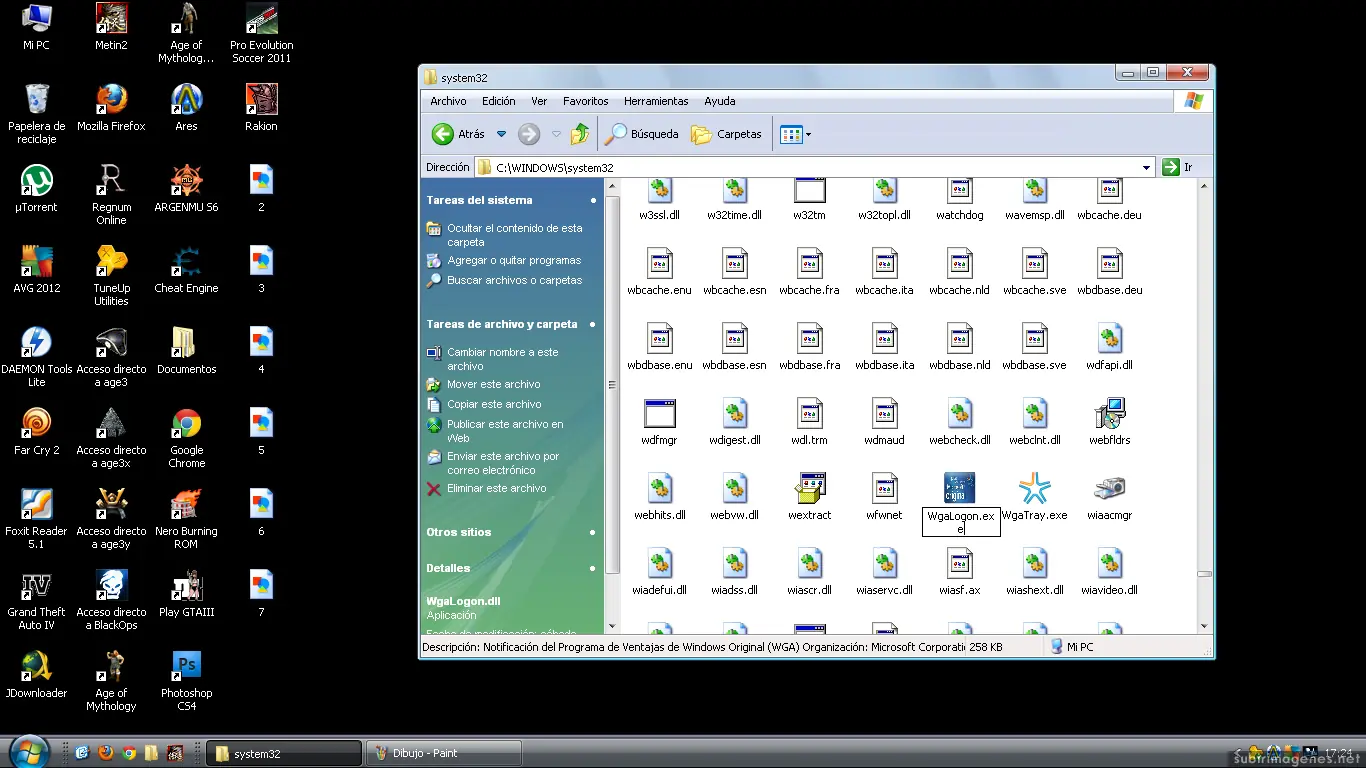
Task: Select the JDownloader desktop icon
Action: coord(36,675)
